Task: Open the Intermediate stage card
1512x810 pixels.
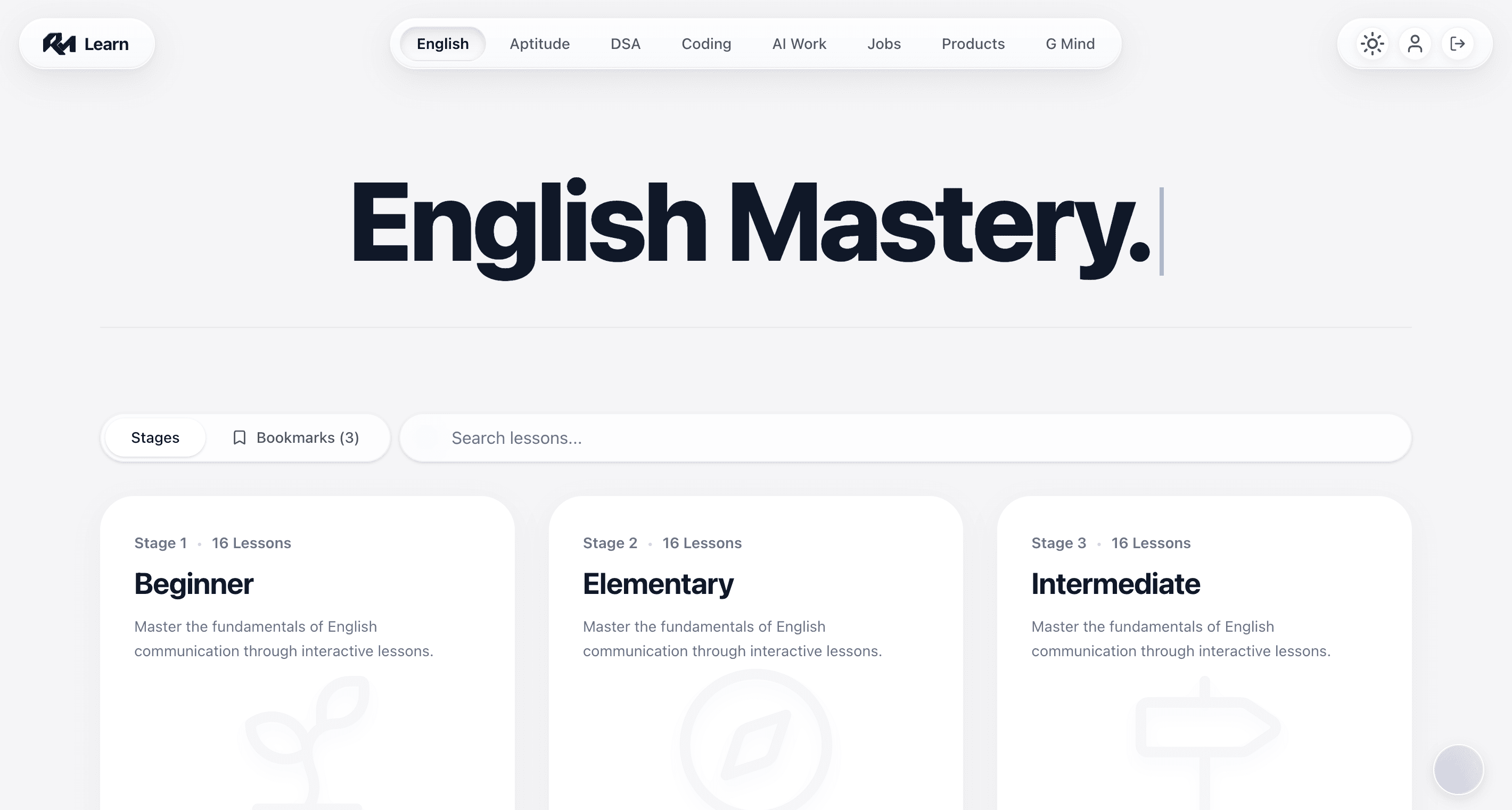Action: (1204, 653)
